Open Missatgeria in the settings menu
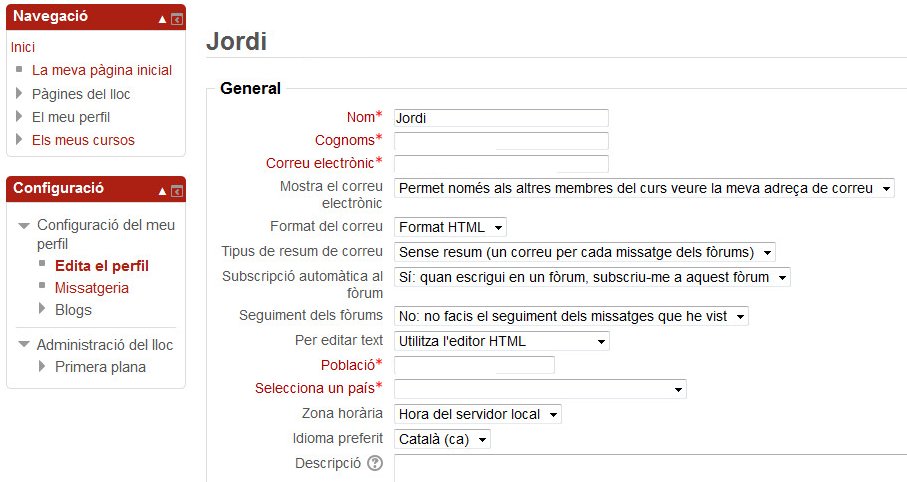The width and height of the screenshot is (907, 482). (92, 288)
